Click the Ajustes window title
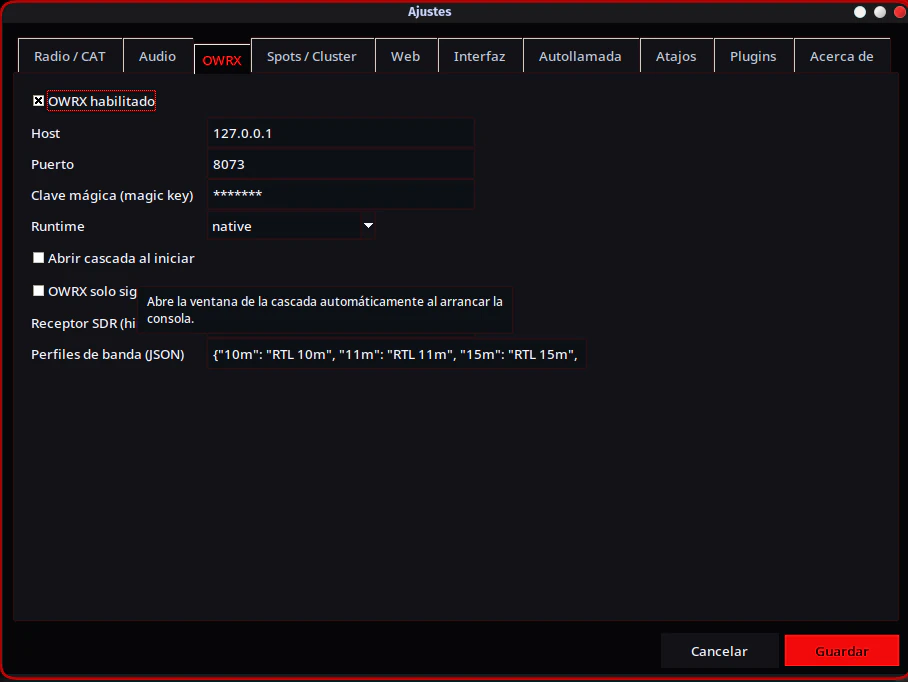 [x=430, y=12]
